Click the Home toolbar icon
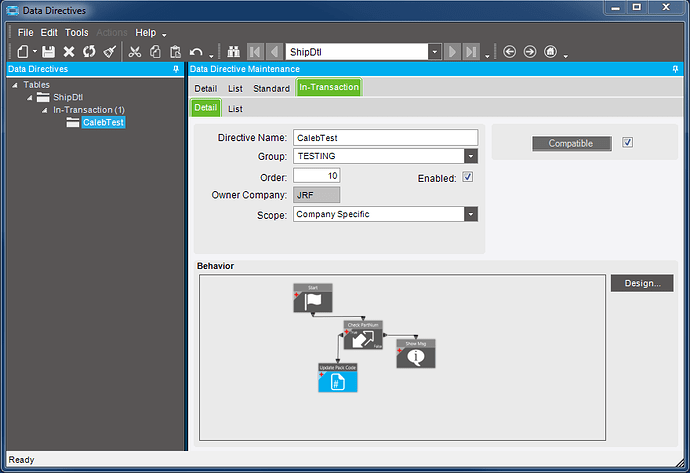The image size is (690, 473). click(x=551, y=52)
